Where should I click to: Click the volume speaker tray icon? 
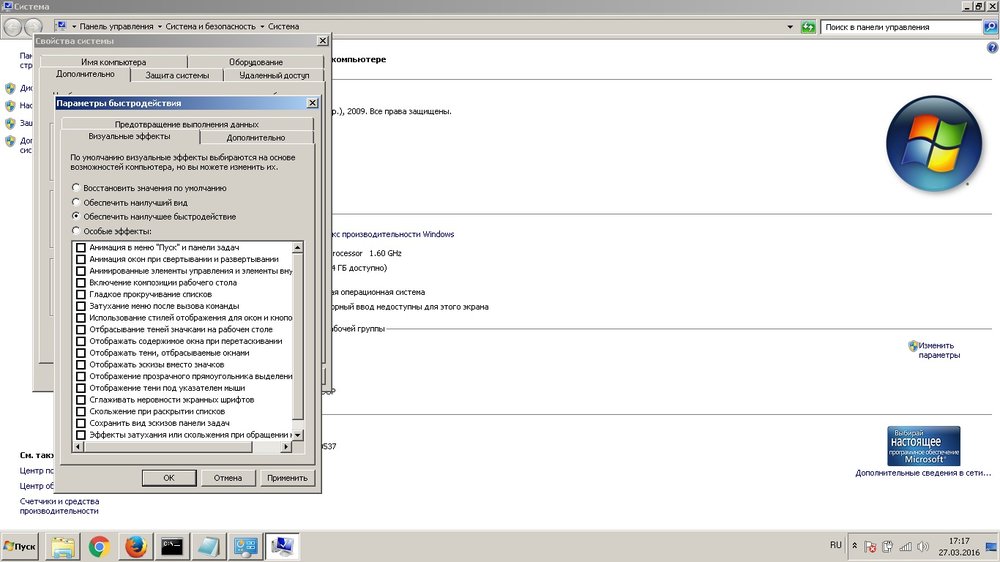[x=921, y=547]
